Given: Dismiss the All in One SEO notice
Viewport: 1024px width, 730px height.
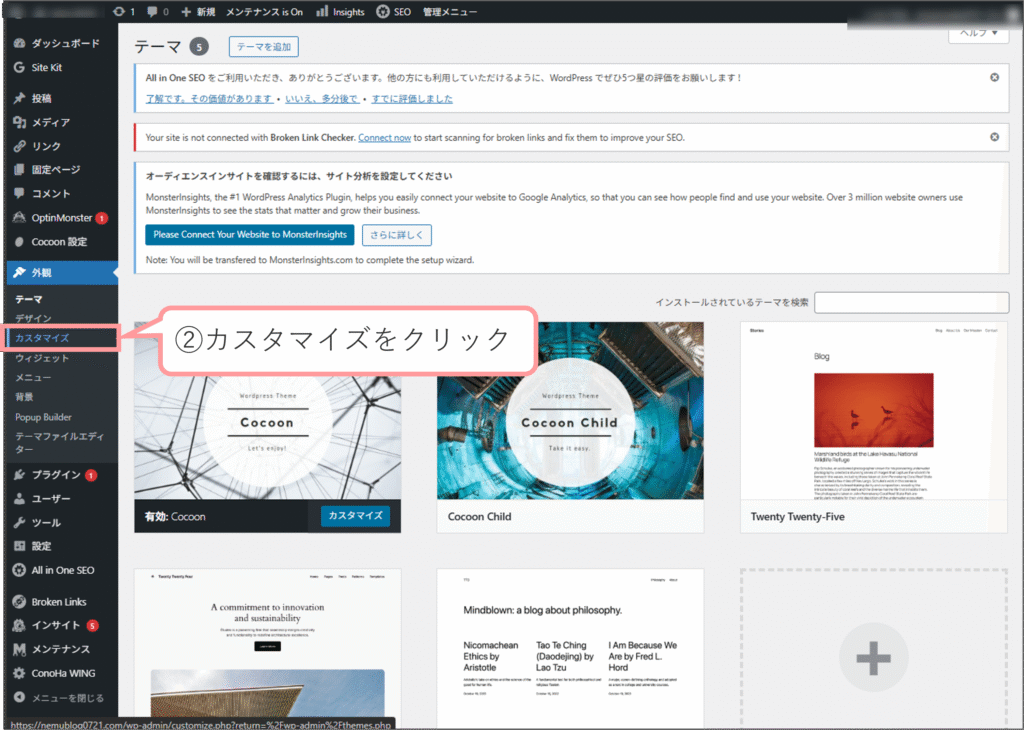Looking at the screenshot, I should coord(994,77).
